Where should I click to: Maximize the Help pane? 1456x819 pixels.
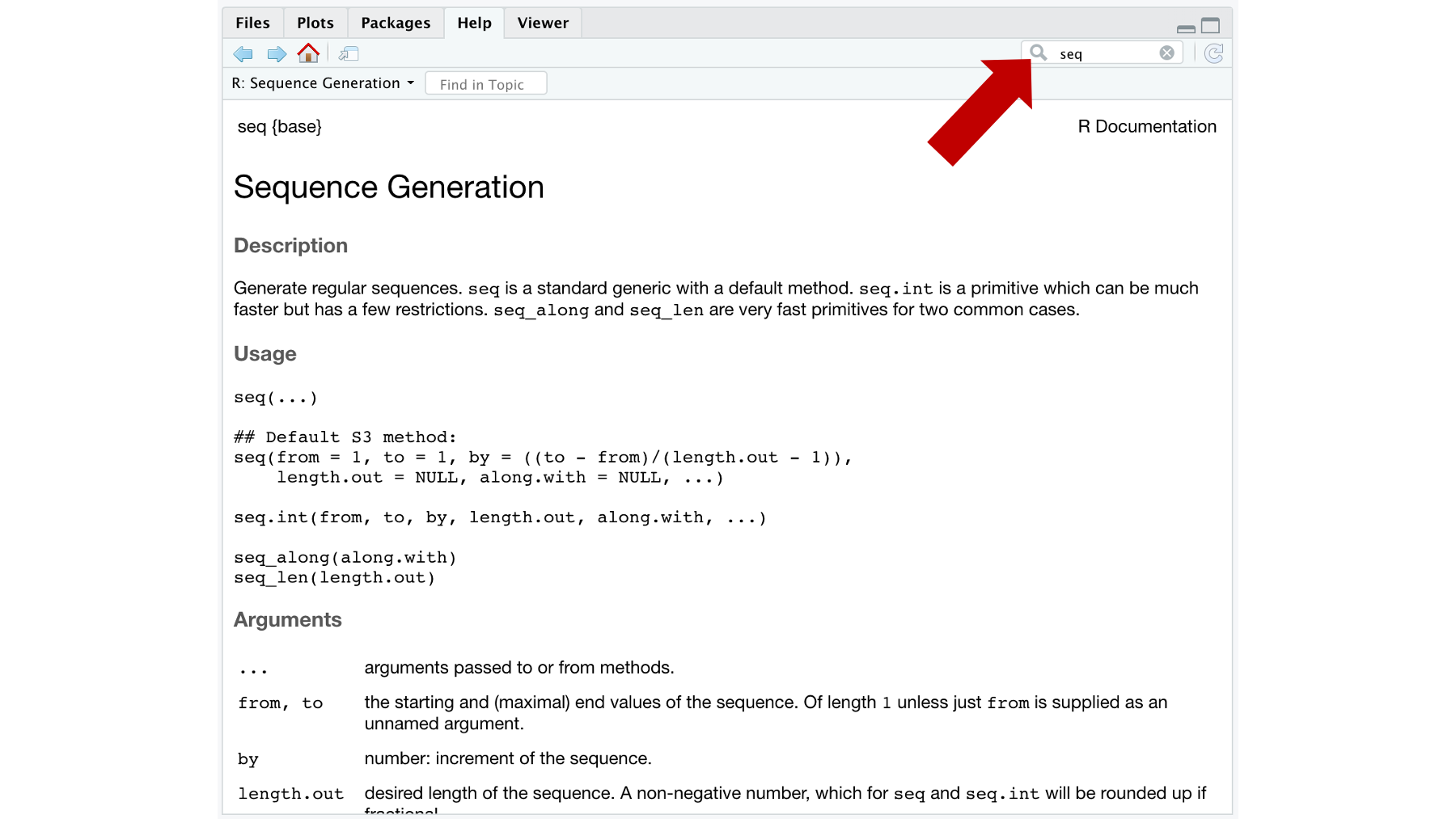tap(1210, 26)
